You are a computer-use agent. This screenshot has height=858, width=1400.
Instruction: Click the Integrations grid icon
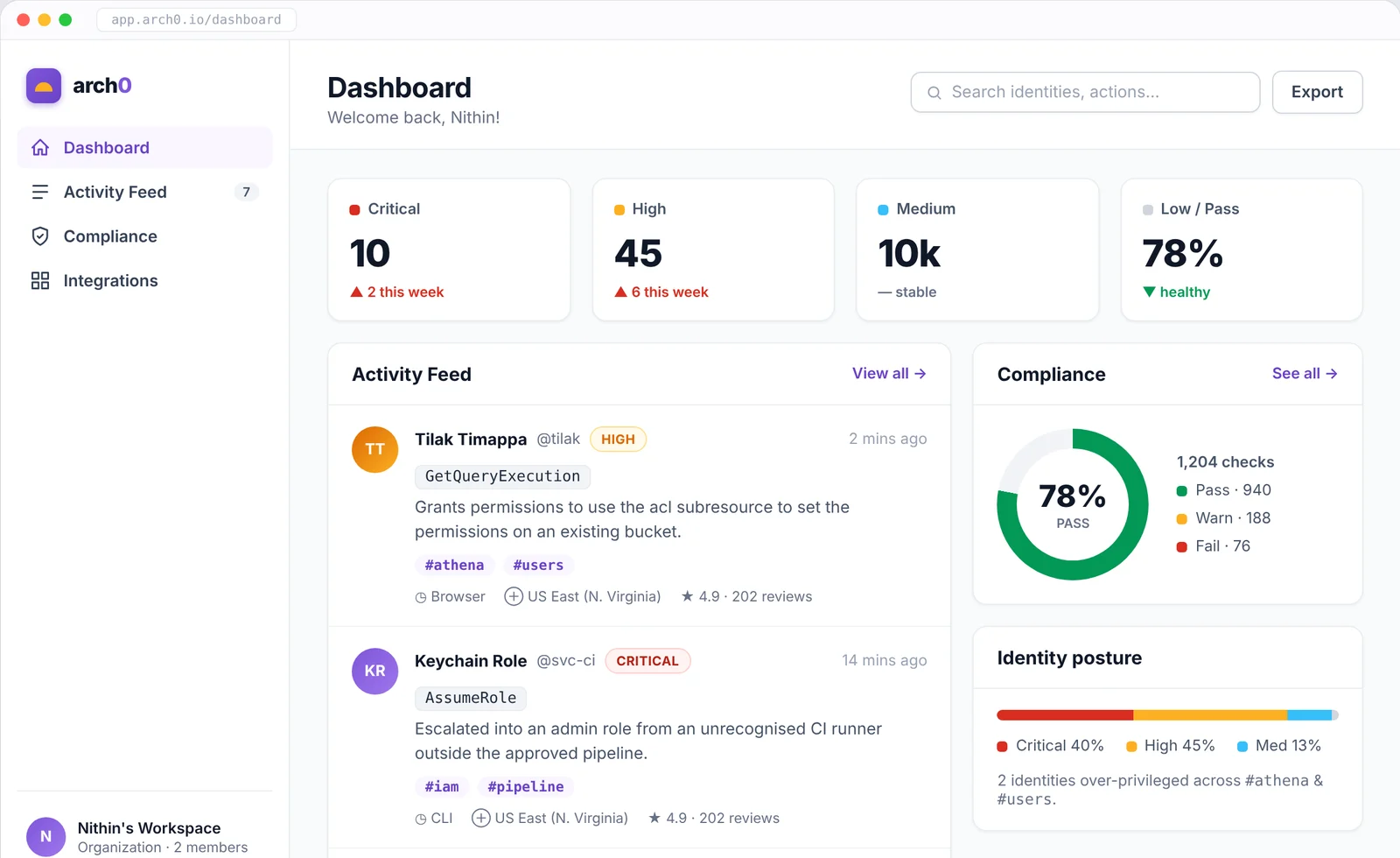click(x=40, y=281)
